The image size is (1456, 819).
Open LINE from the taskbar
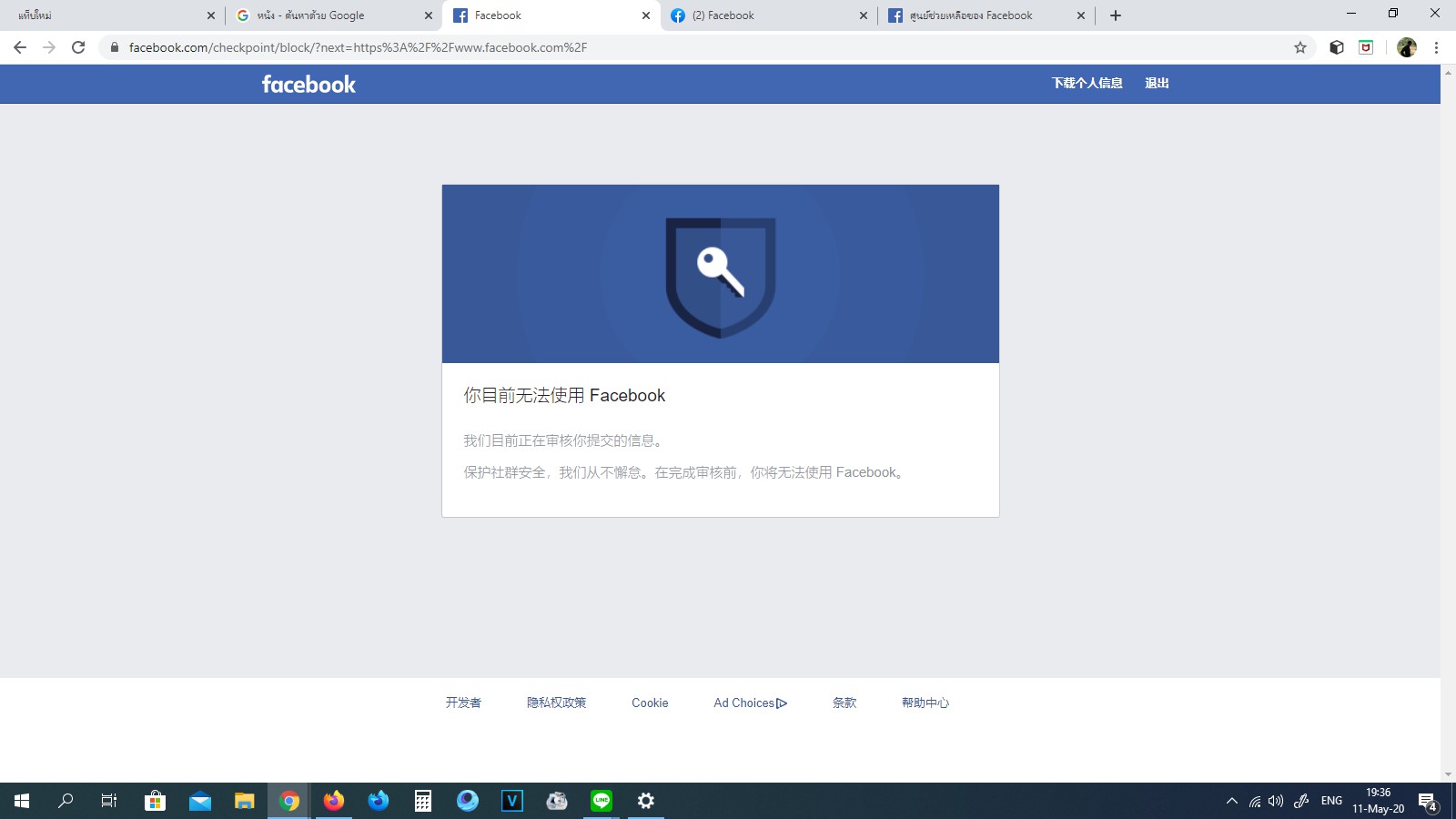click(602, 801)
